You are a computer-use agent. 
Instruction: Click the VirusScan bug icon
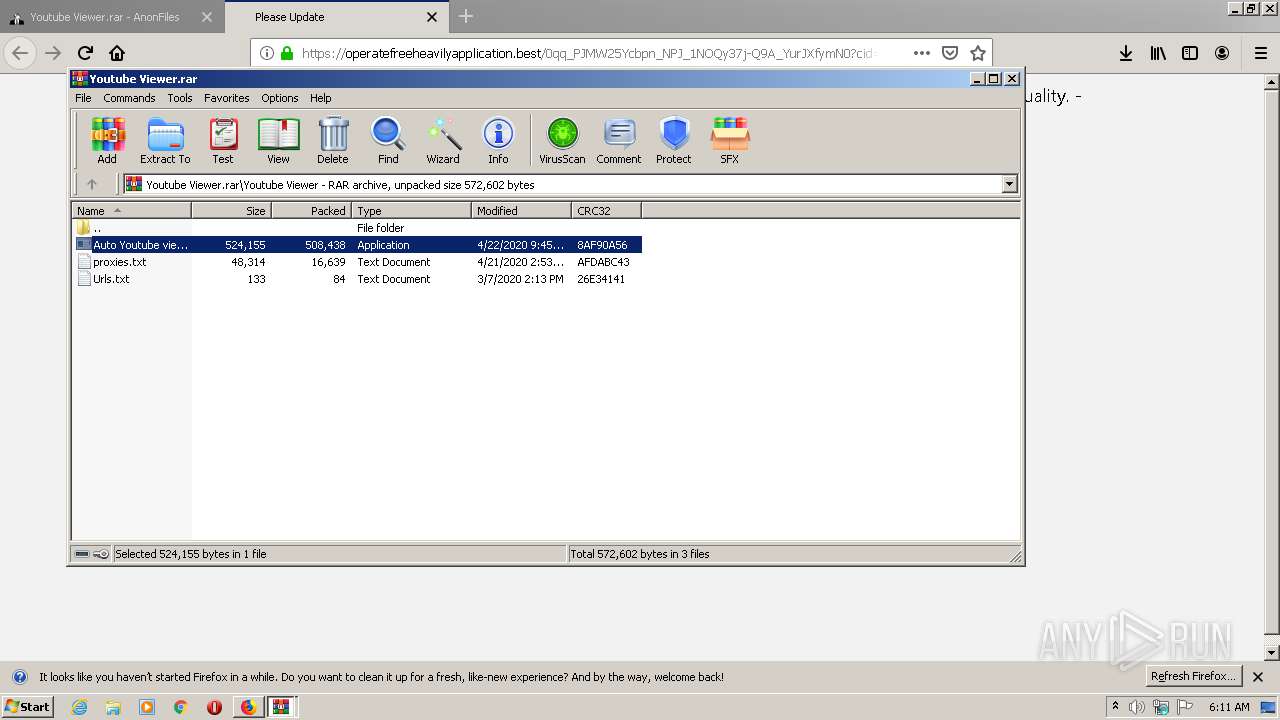tap(562, 140)
